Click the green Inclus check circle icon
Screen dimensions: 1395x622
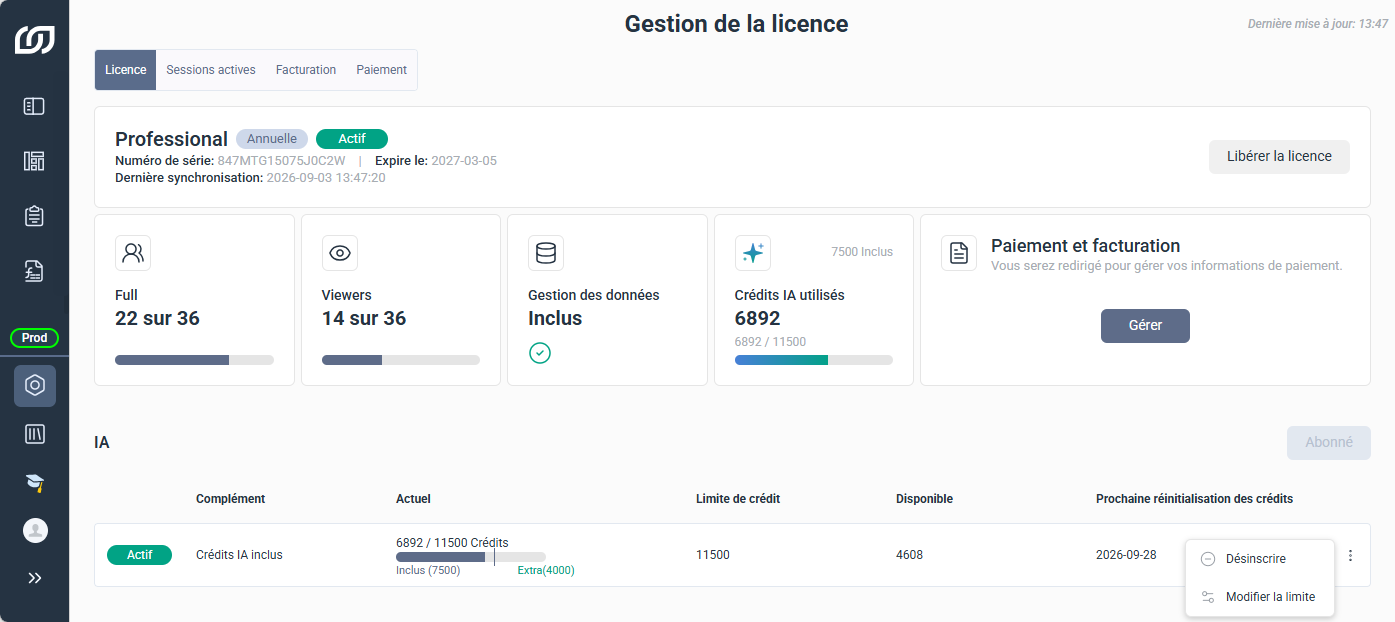(x=540, y=353)
